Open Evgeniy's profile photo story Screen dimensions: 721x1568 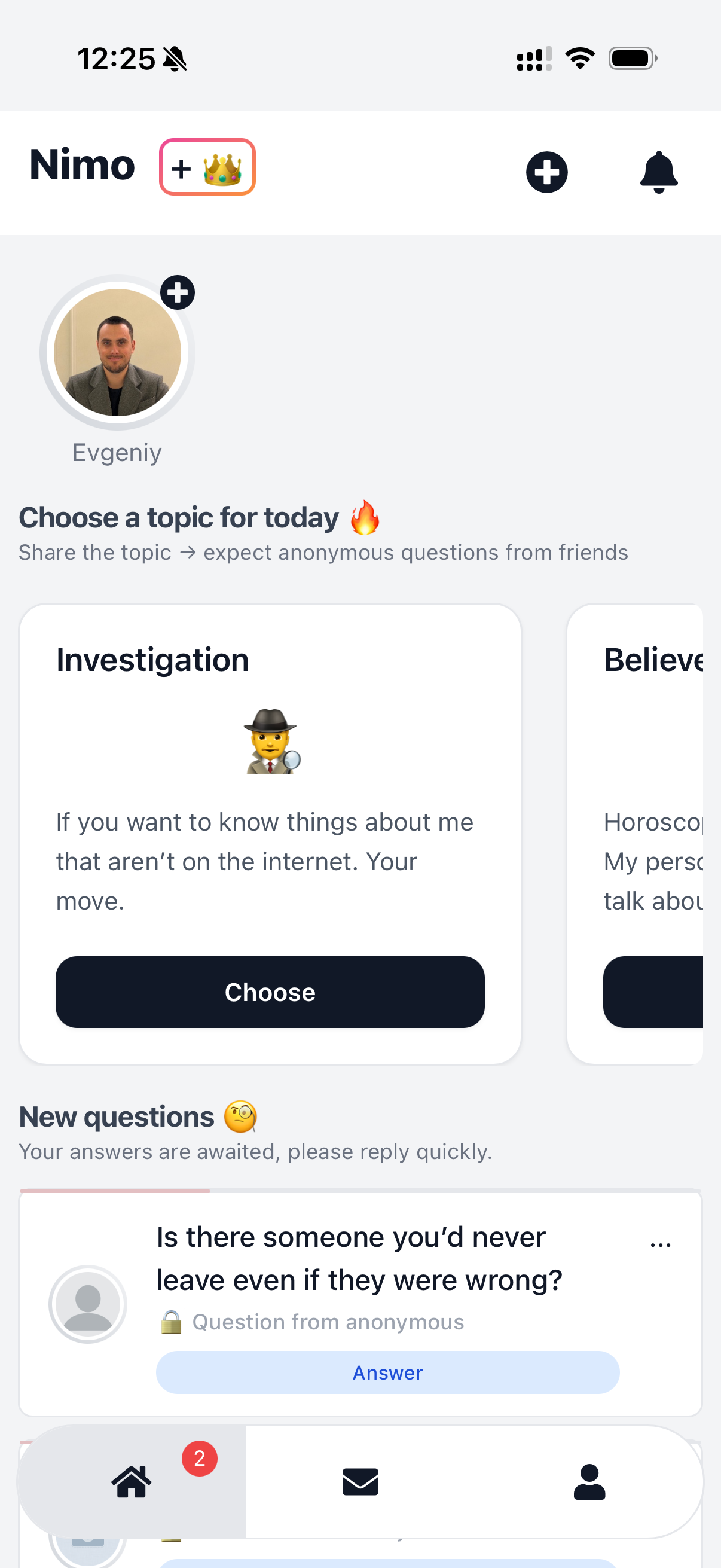click(117, 352)
